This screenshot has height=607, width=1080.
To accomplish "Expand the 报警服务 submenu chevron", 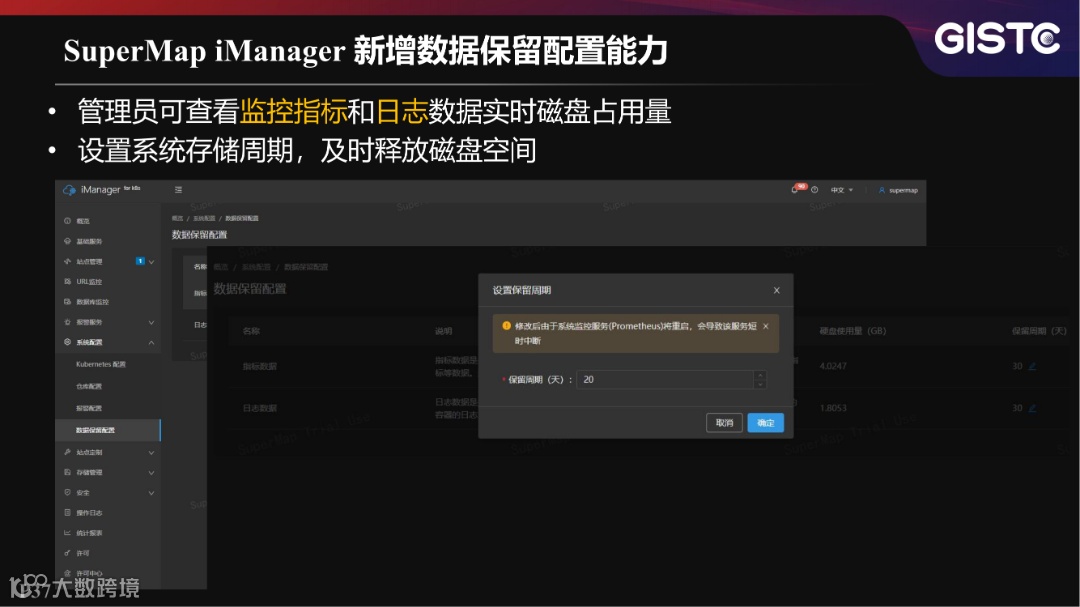I will tap(152, 322).
